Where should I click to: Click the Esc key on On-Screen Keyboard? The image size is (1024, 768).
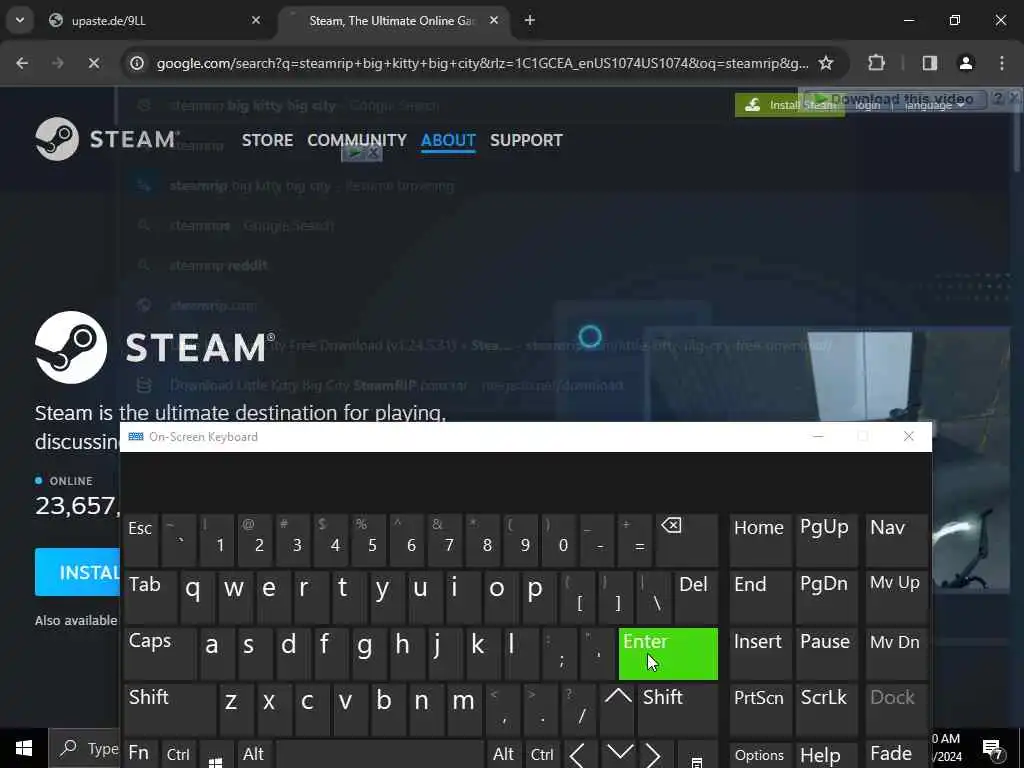(140, 540)
